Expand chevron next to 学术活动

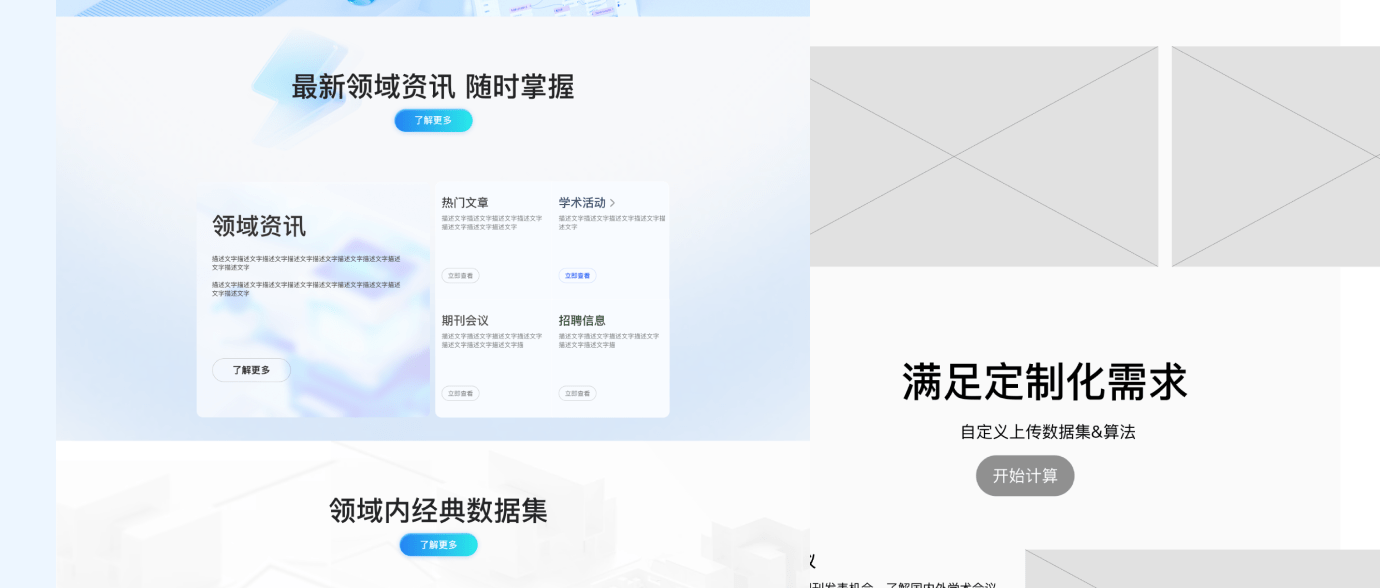pyautogui.click(x=613, y=203)
